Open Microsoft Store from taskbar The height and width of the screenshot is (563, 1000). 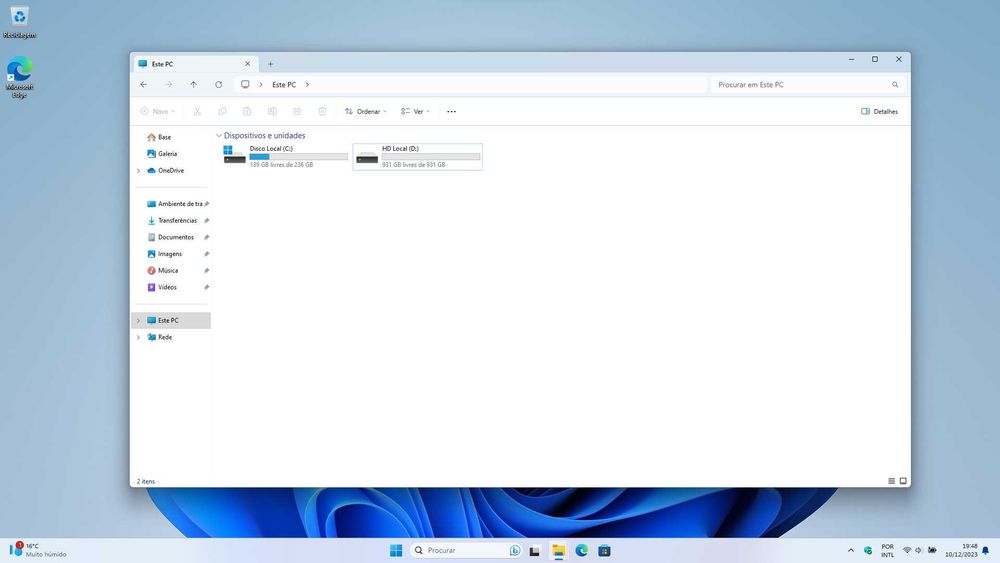pyautogui.click(x=605, y=550)
